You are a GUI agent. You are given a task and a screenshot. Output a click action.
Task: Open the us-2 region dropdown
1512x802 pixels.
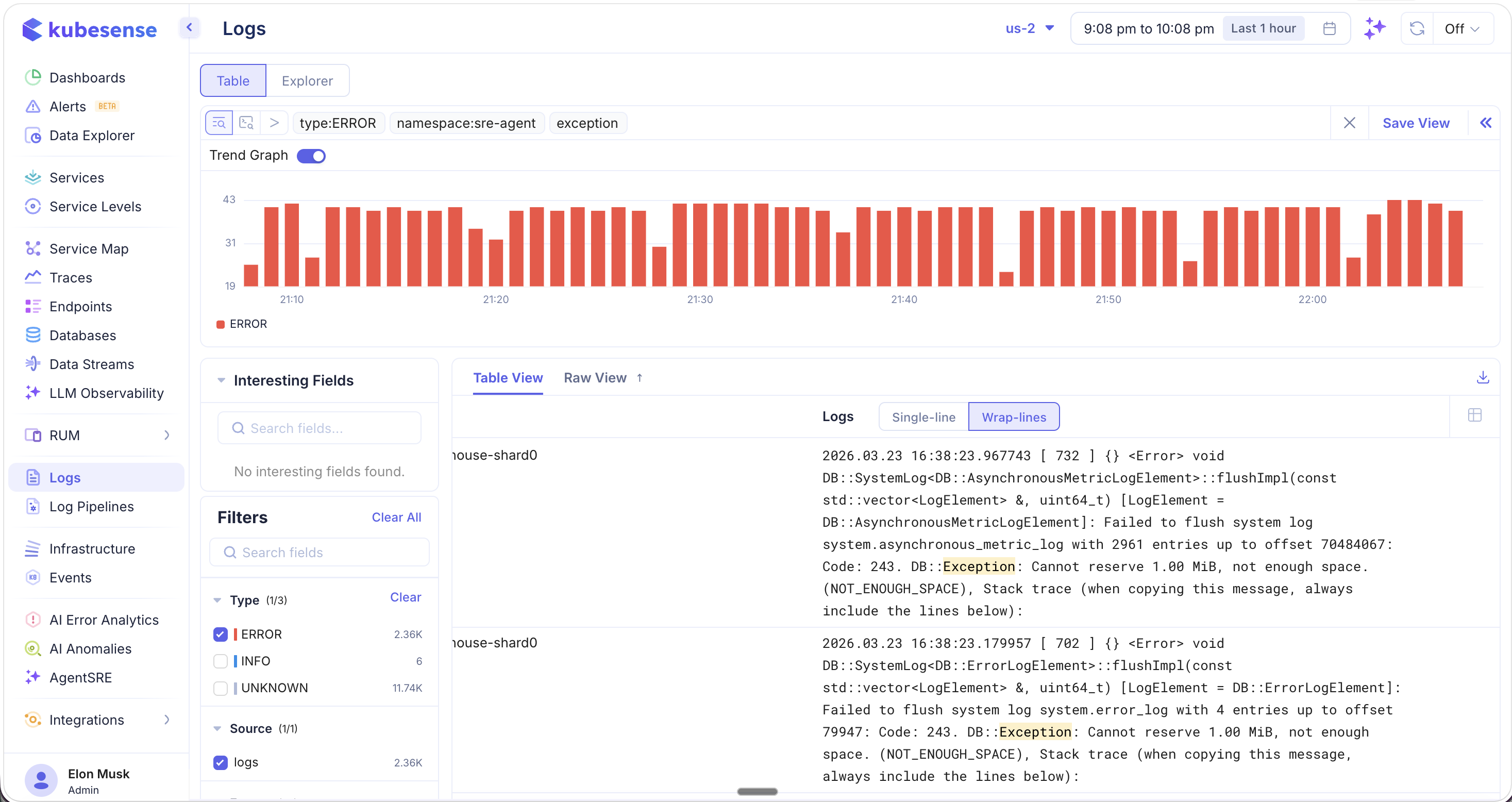(1029, 28)
